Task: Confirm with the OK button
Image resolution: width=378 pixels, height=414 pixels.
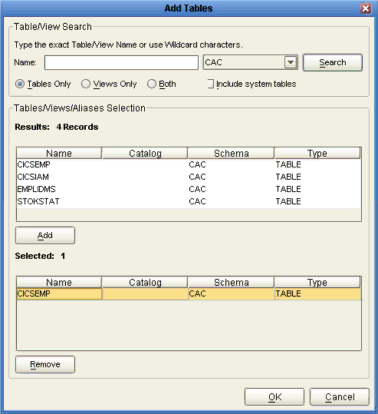Action: [x=274, y=397]
